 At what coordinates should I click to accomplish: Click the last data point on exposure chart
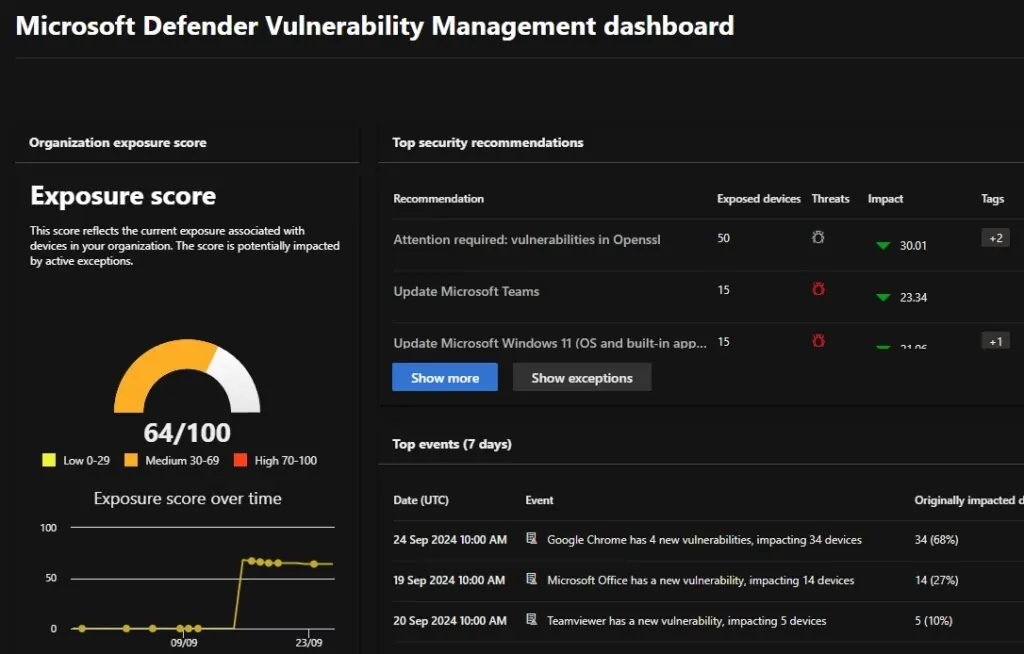pos(313,564)
